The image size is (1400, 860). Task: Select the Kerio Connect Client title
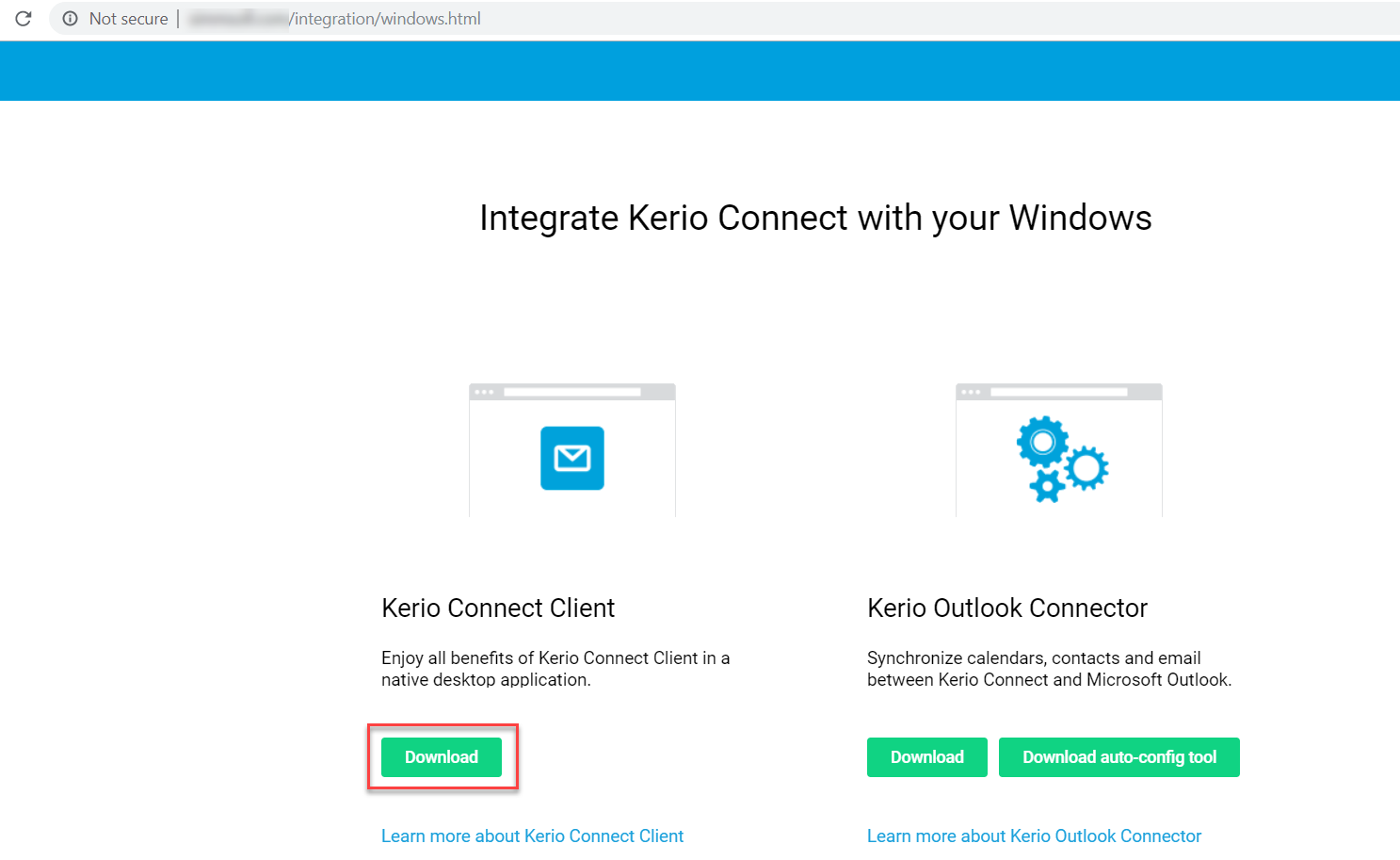point(498,608)
